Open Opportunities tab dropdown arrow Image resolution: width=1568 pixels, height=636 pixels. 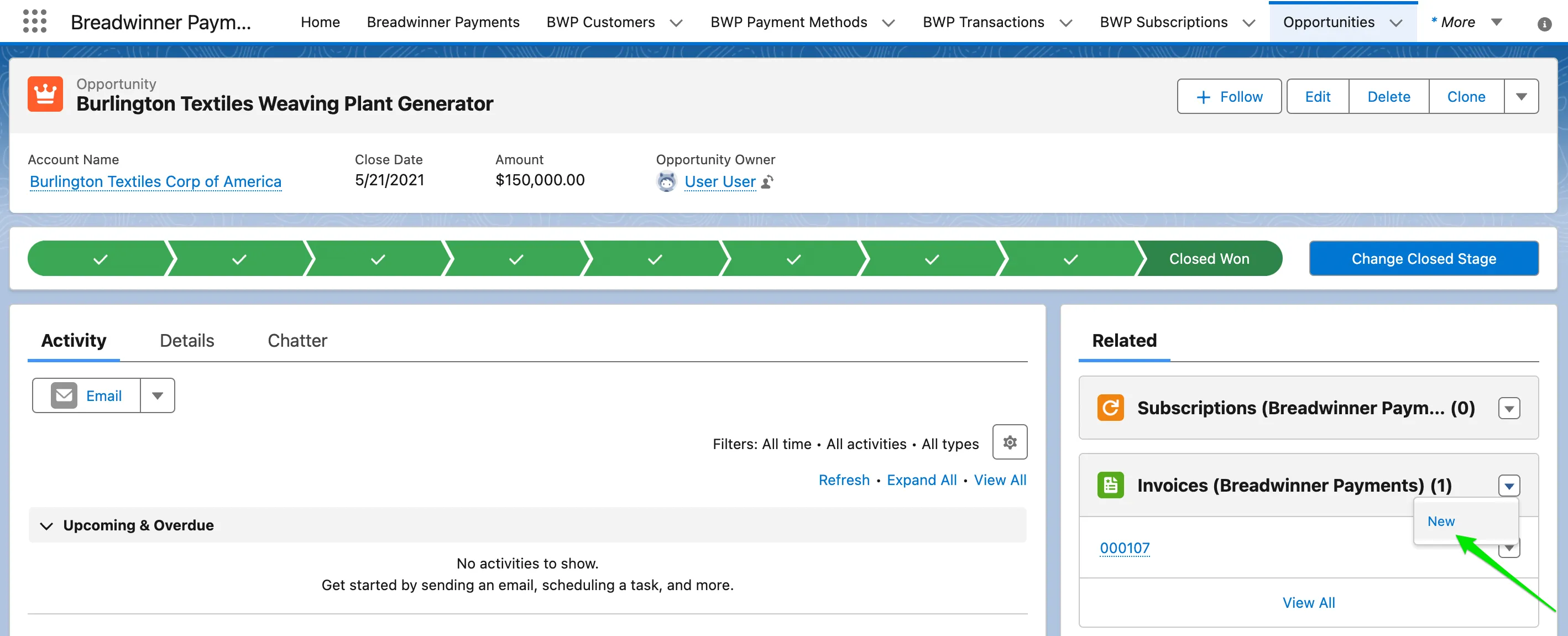click(x=1395, y=23)
